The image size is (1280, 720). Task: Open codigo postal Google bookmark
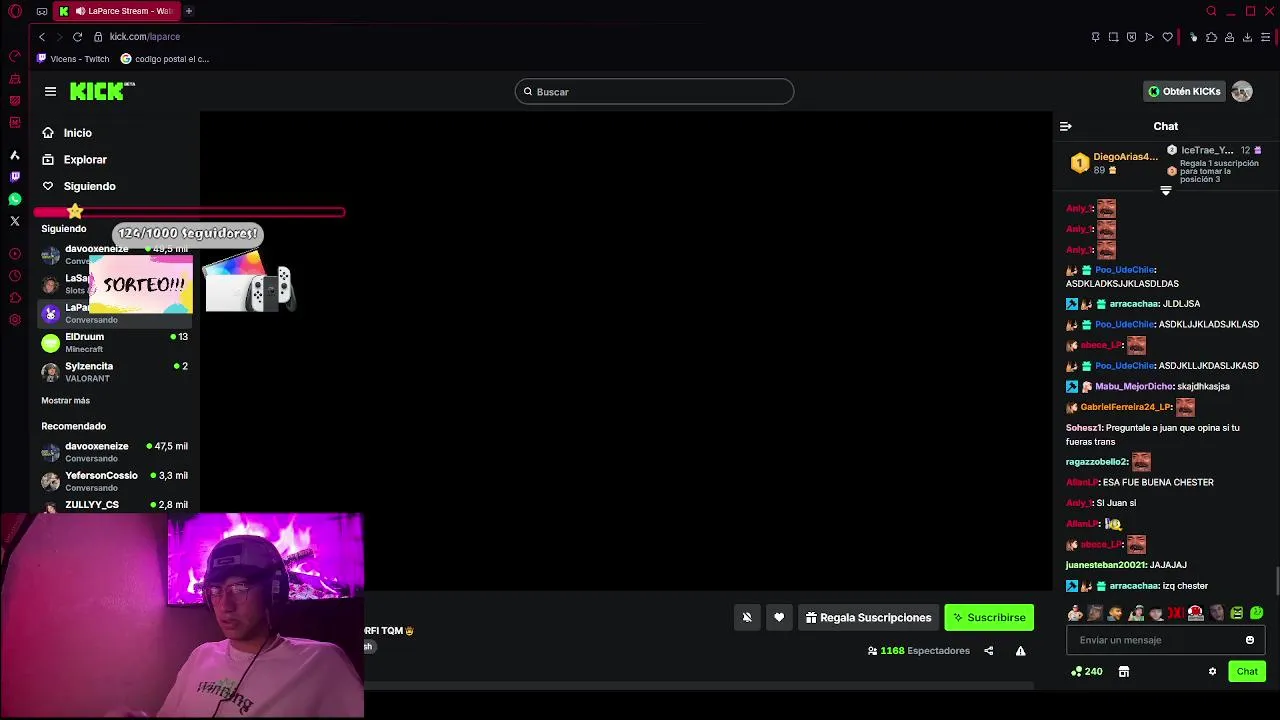165,59
